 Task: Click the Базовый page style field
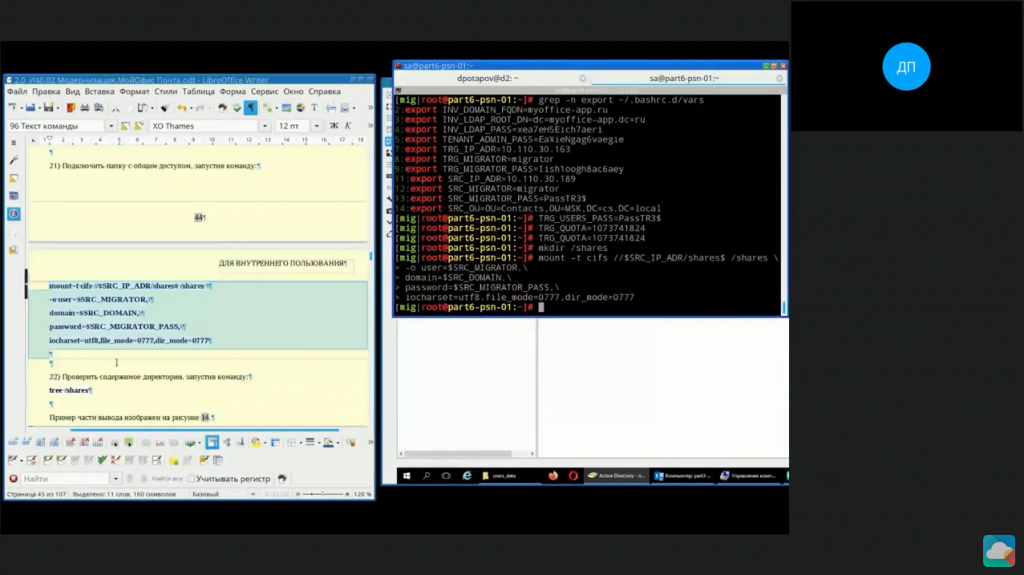206,494
